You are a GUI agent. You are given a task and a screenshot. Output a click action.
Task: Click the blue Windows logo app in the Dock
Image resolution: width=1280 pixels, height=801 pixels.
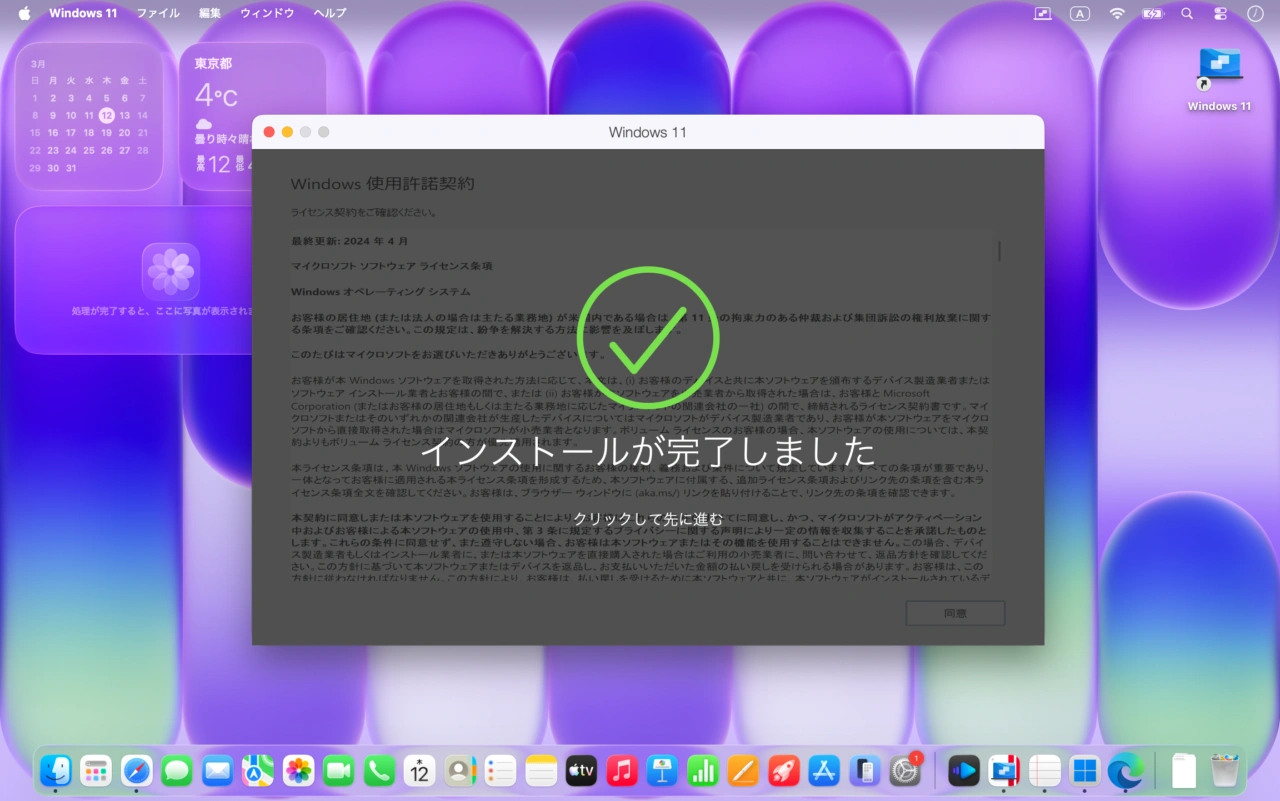click(1084, 770)
